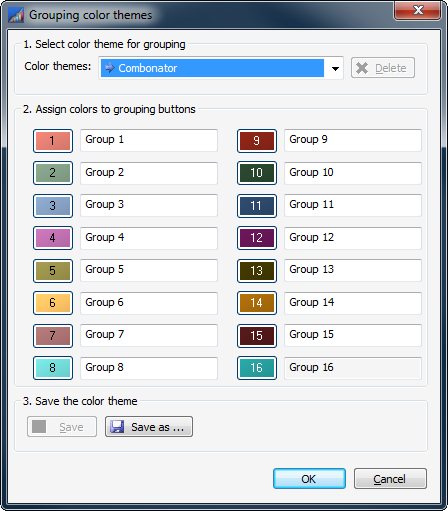Open the dark red swatch 9
Image resolution: width=448 pixels, height=511 pixels.
257,141
